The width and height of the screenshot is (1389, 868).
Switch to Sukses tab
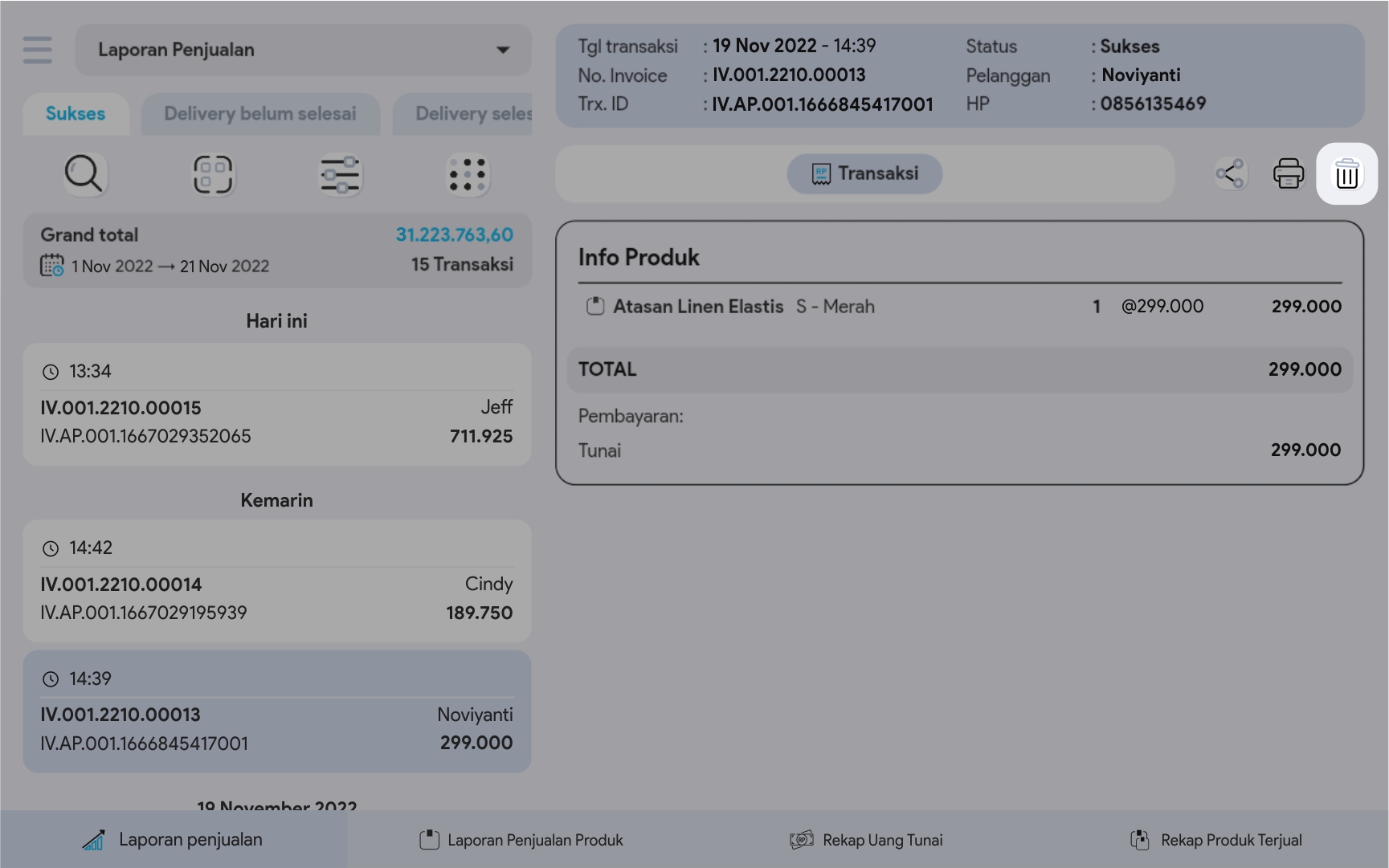pos(76,114)
